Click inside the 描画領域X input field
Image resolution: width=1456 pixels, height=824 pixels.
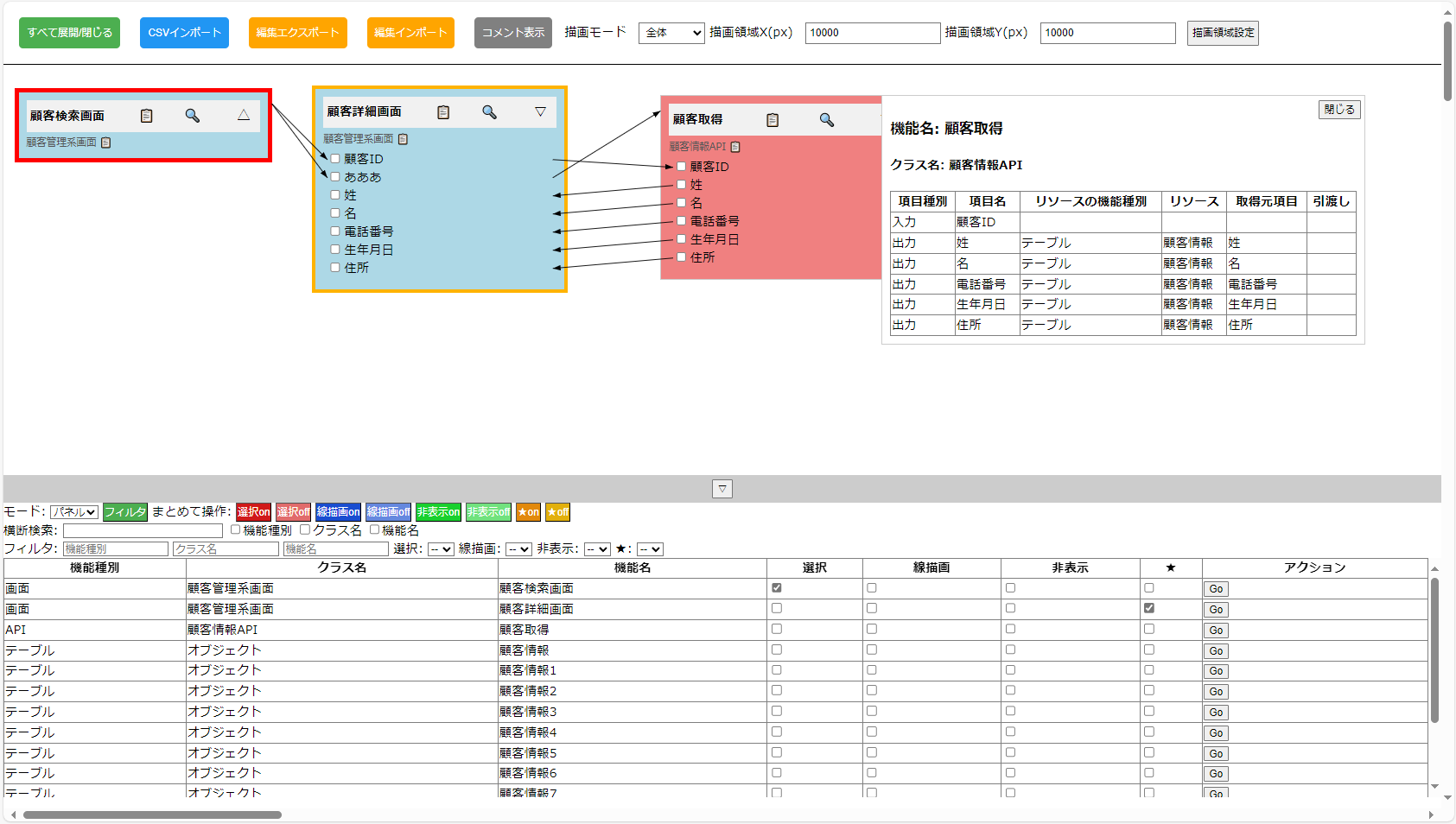point(872,33)
